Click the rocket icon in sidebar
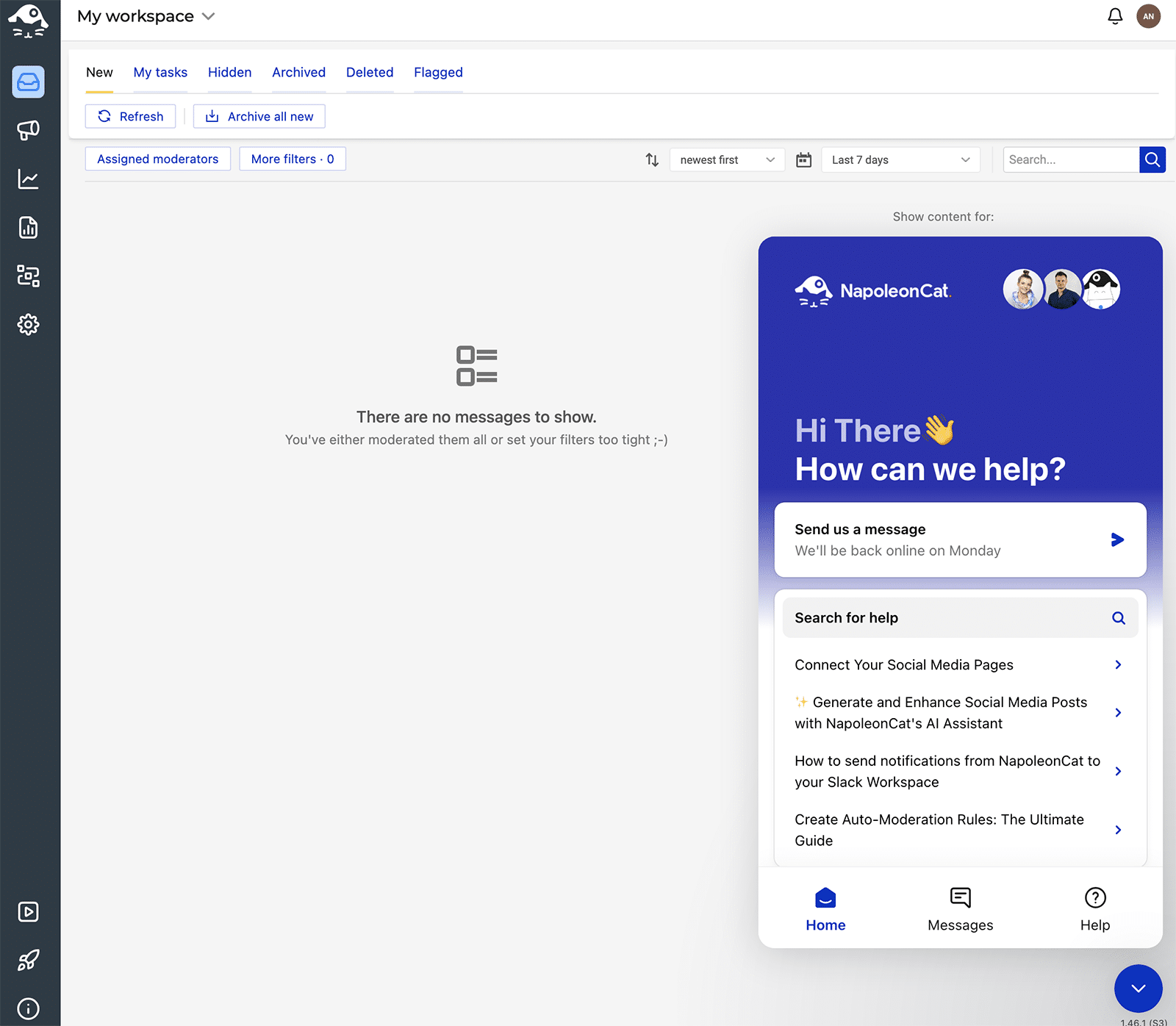The image size is (1176, 1026). point(28,960)
